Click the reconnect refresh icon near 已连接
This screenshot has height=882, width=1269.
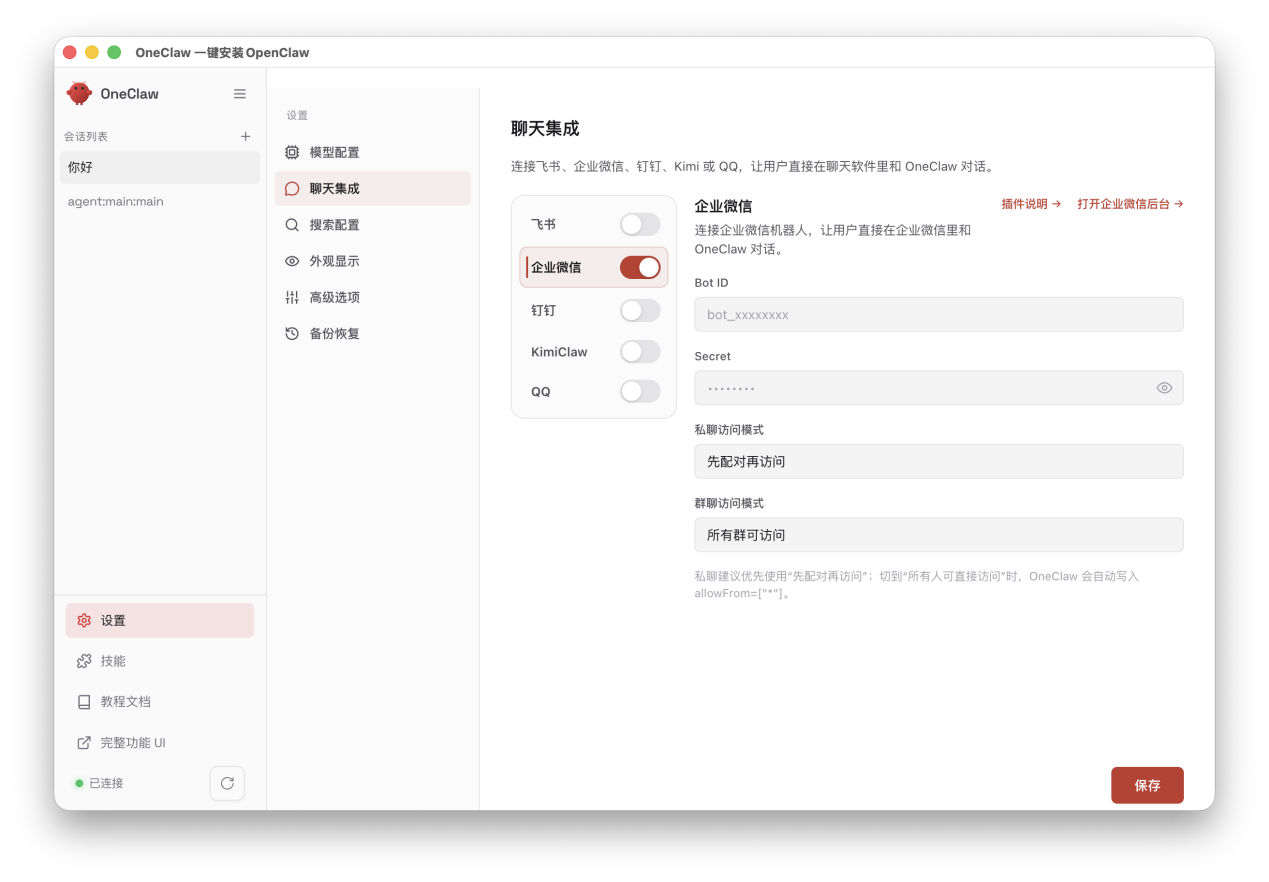[x=227, y=783]
